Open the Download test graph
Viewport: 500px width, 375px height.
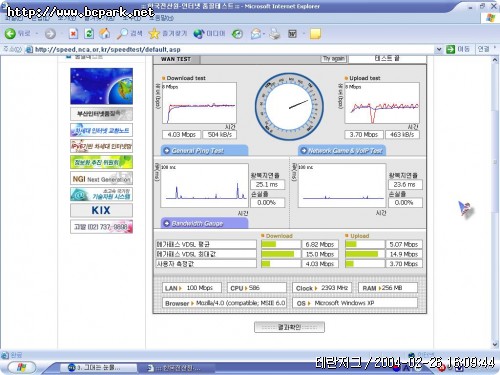tap(199, 103)
